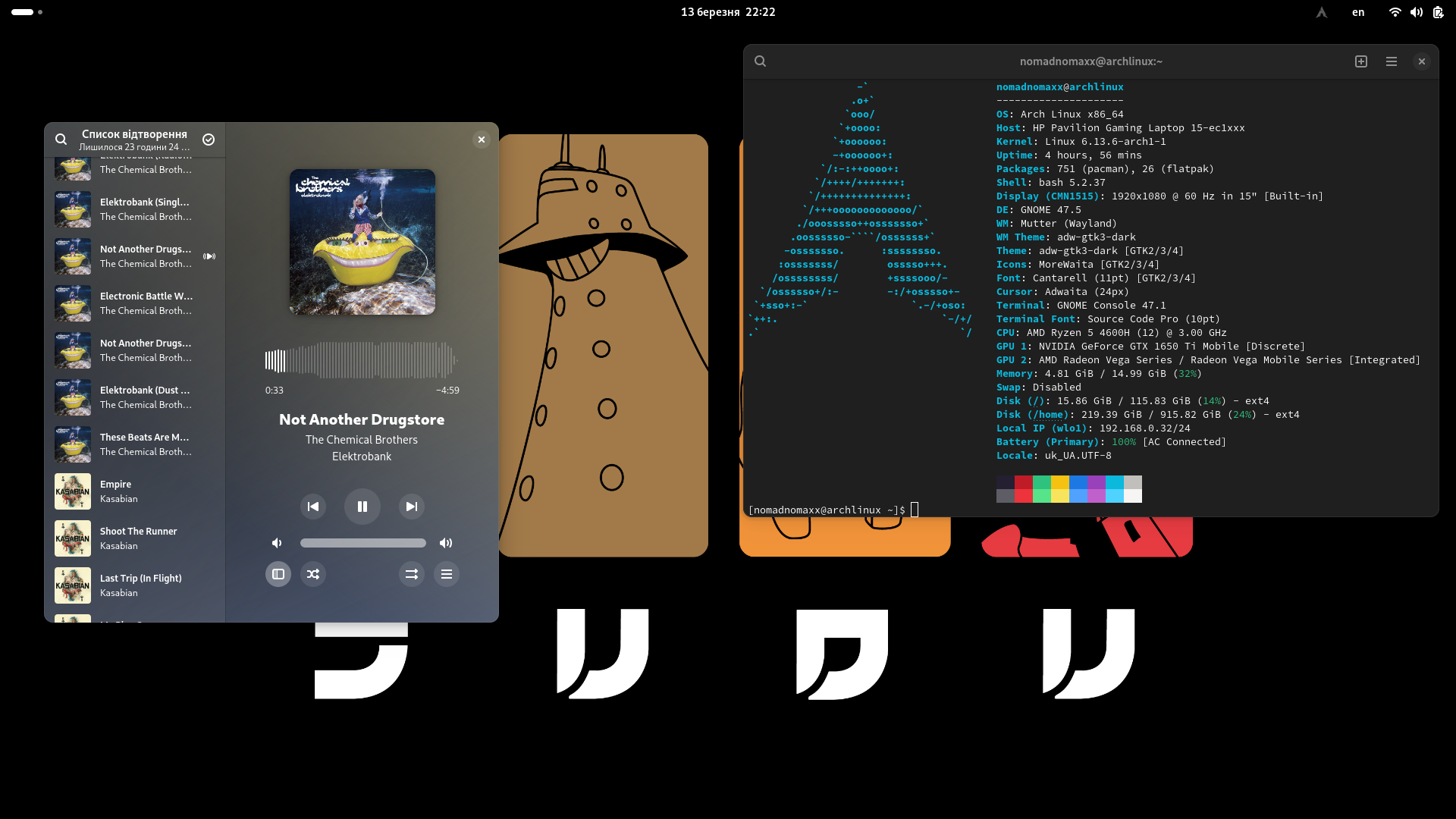
Task: Click the playlist selection checkmark icon
Action: (209, 140)
